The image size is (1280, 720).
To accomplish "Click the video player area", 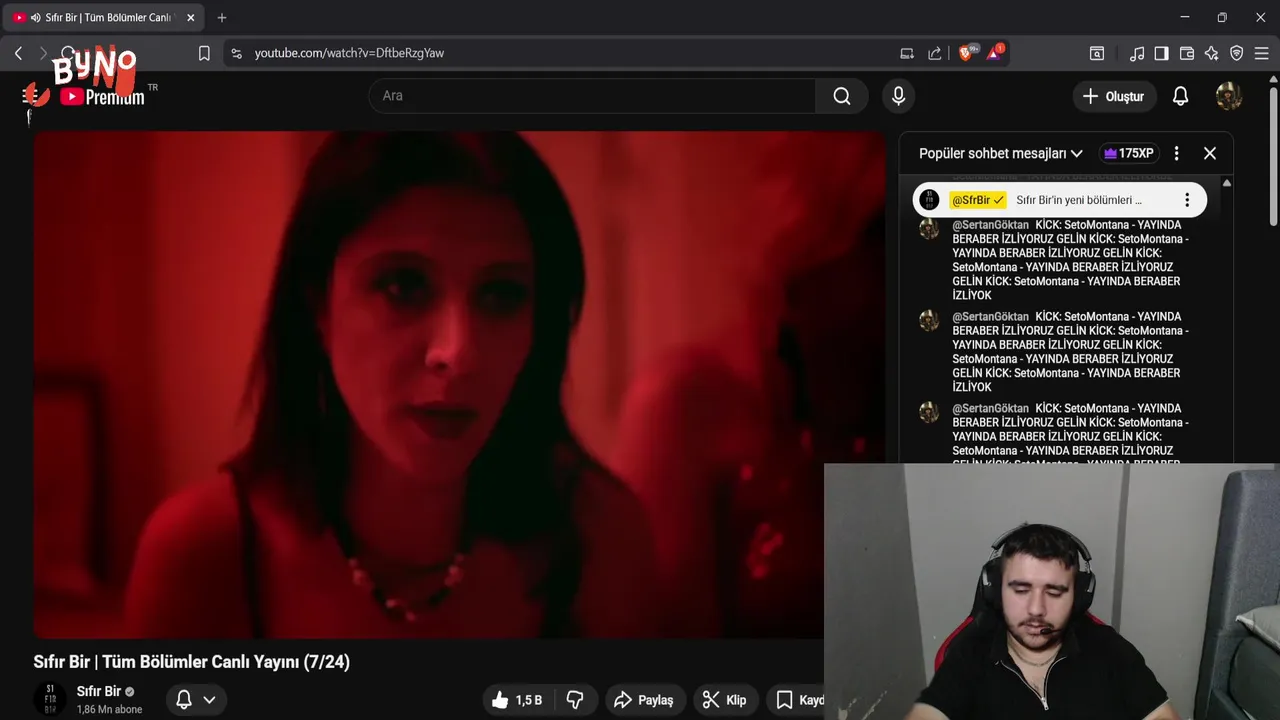I will pyautogui.click(x=459, y=384).
